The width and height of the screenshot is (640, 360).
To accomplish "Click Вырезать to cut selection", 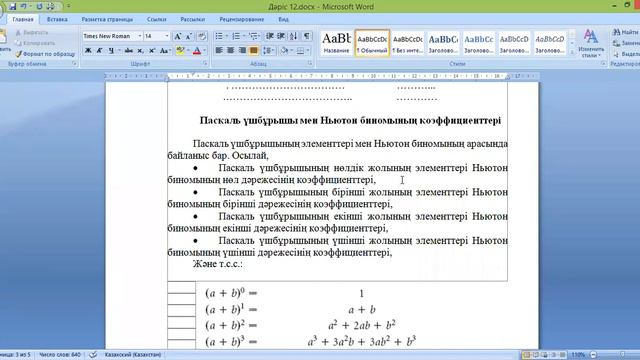I will click(32, 32).
